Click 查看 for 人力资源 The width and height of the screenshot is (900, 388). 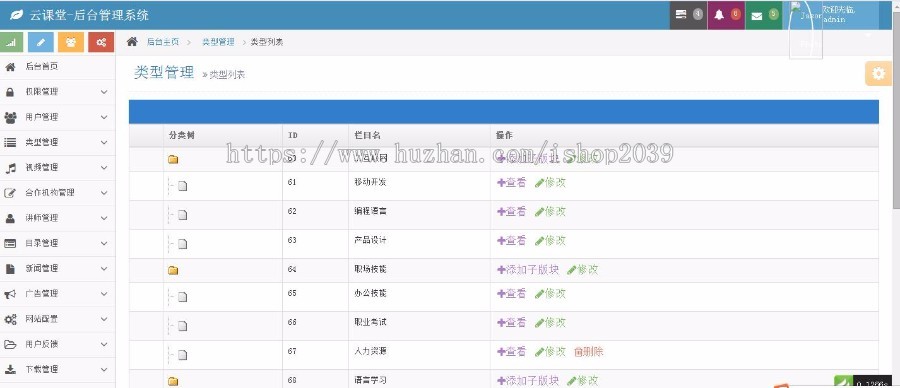pyautogui.click(x=511, y=352)
